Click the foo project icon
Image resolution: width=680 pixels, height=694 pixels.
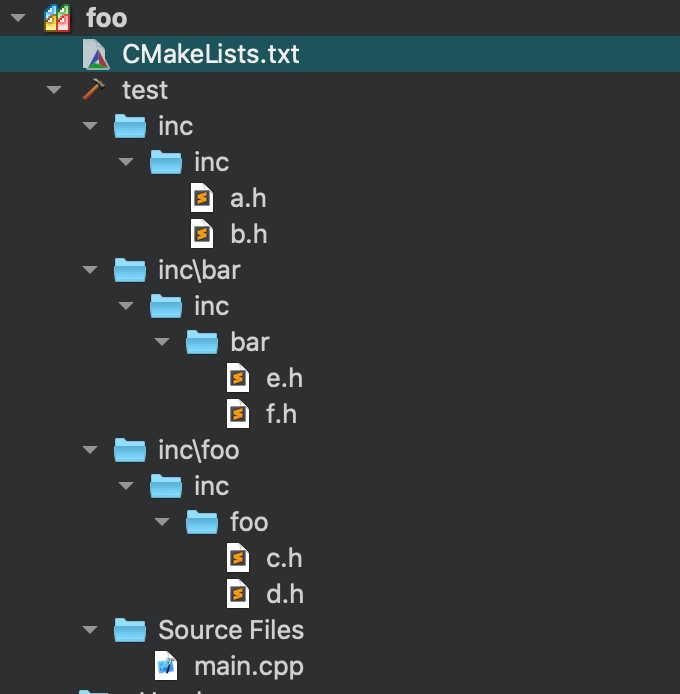[57, 18]
